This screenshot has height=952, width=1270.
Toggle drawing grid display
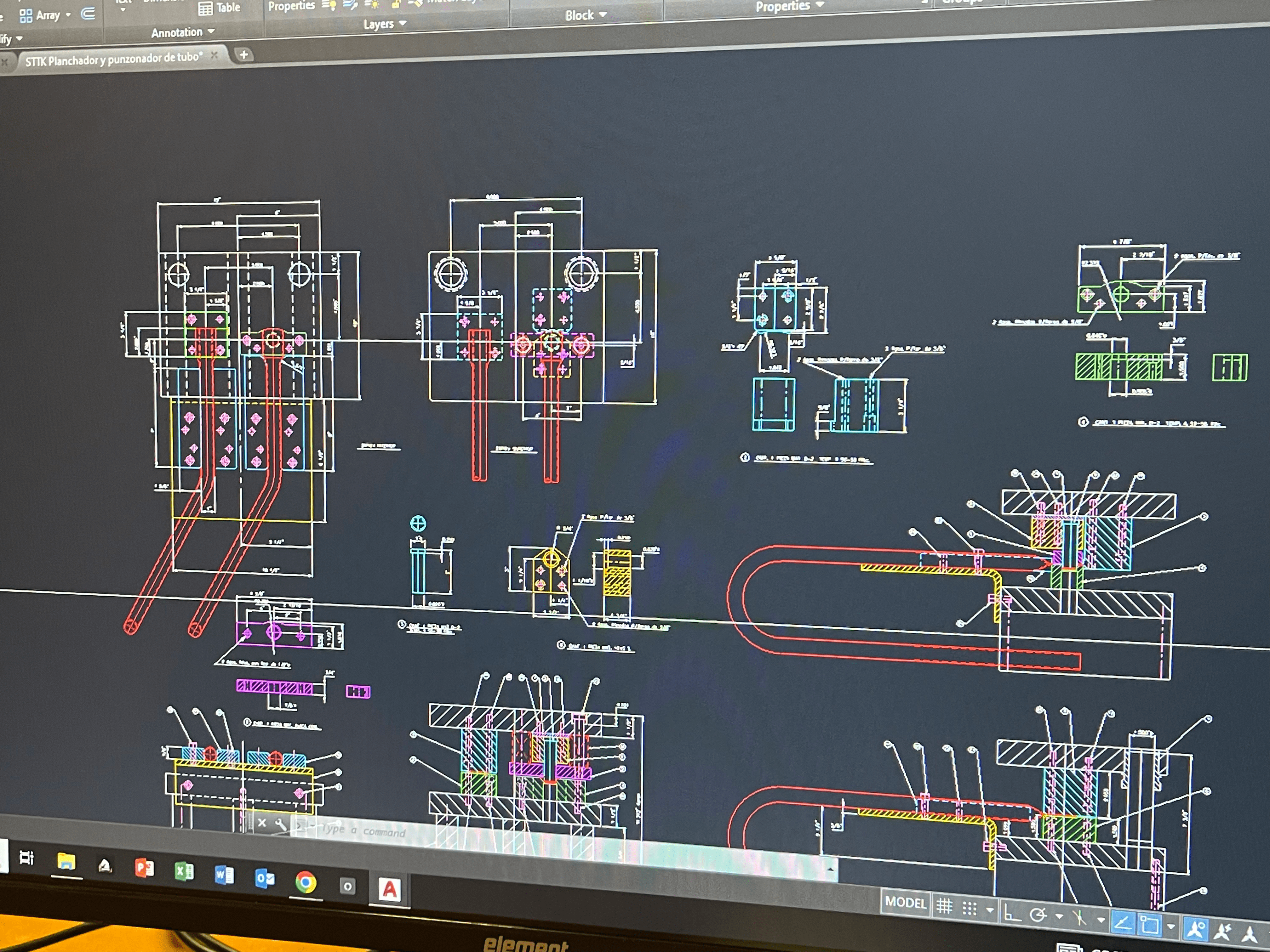click(944, 906)
